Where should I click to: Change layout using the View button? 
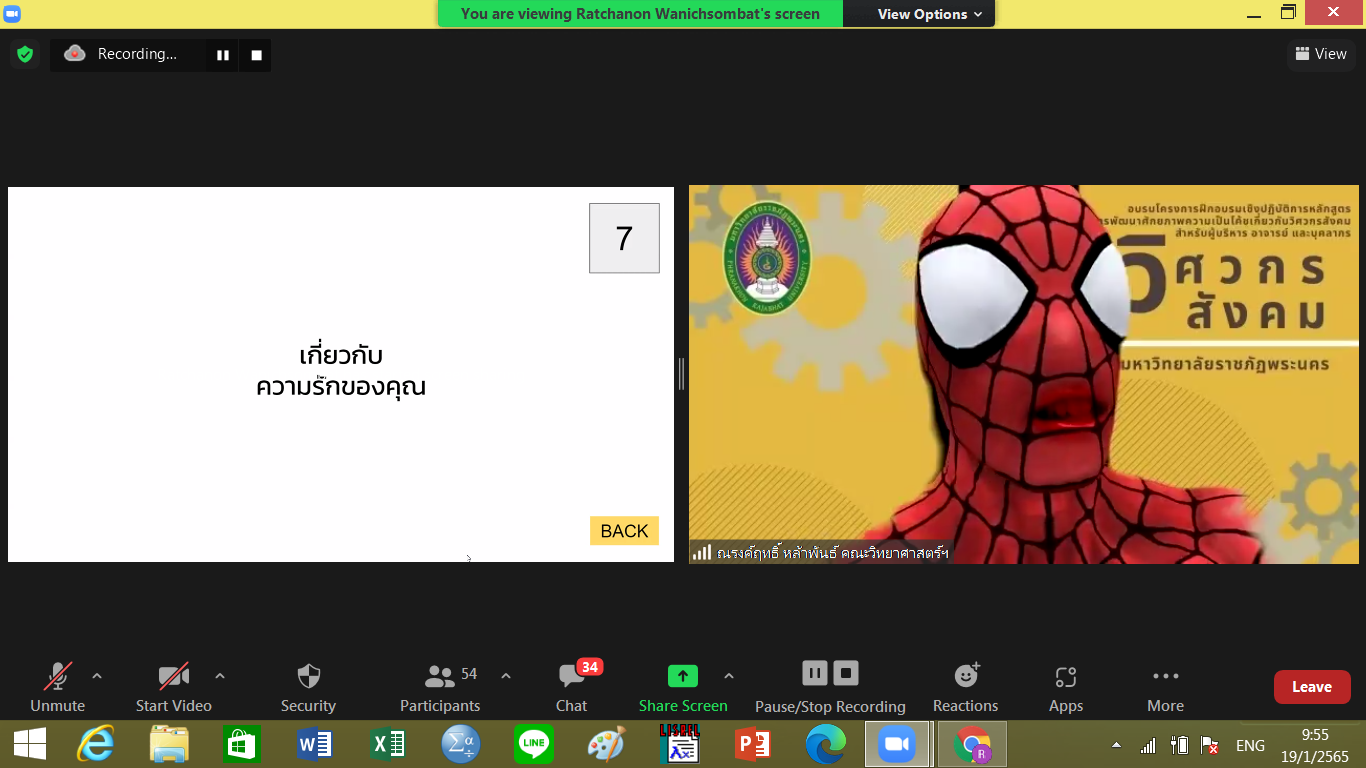click(1321, 54)
